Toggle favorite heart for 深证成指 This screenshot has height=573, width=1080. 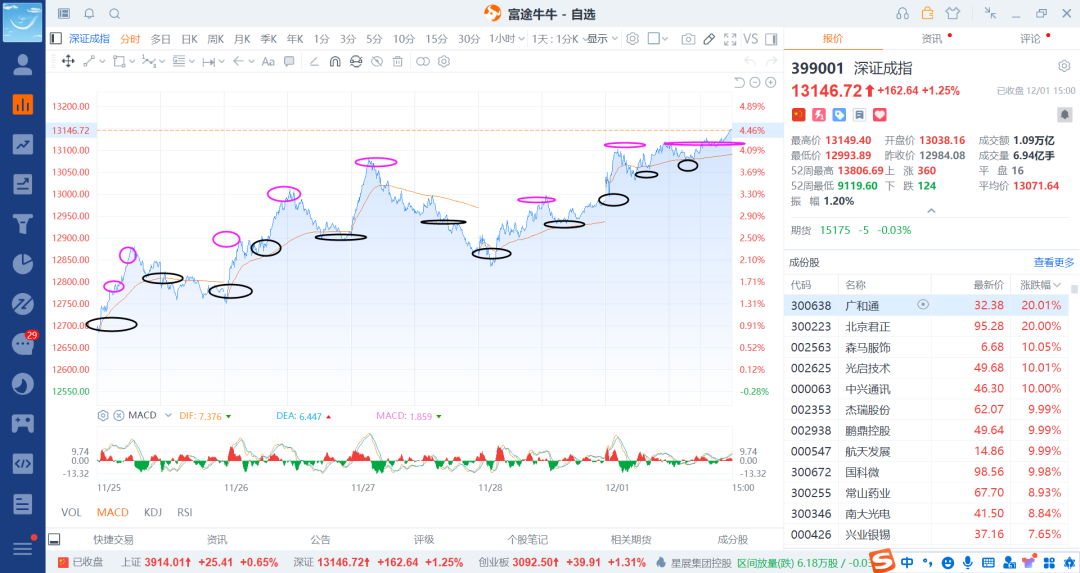click(x=880, y=114)
